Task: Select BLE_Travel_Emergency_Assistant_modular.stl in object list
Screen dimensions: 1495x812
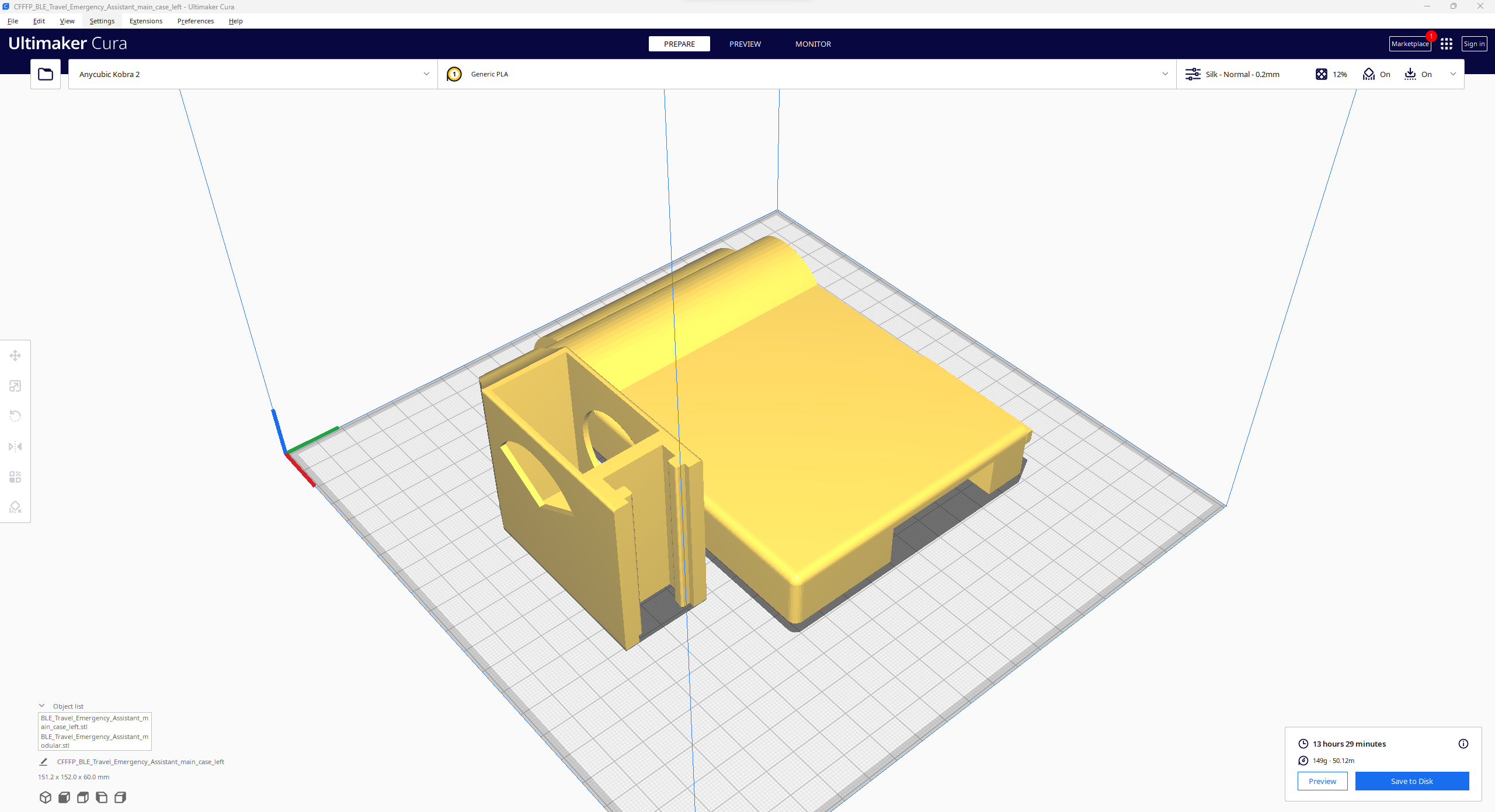Action: tap(94, 741)
